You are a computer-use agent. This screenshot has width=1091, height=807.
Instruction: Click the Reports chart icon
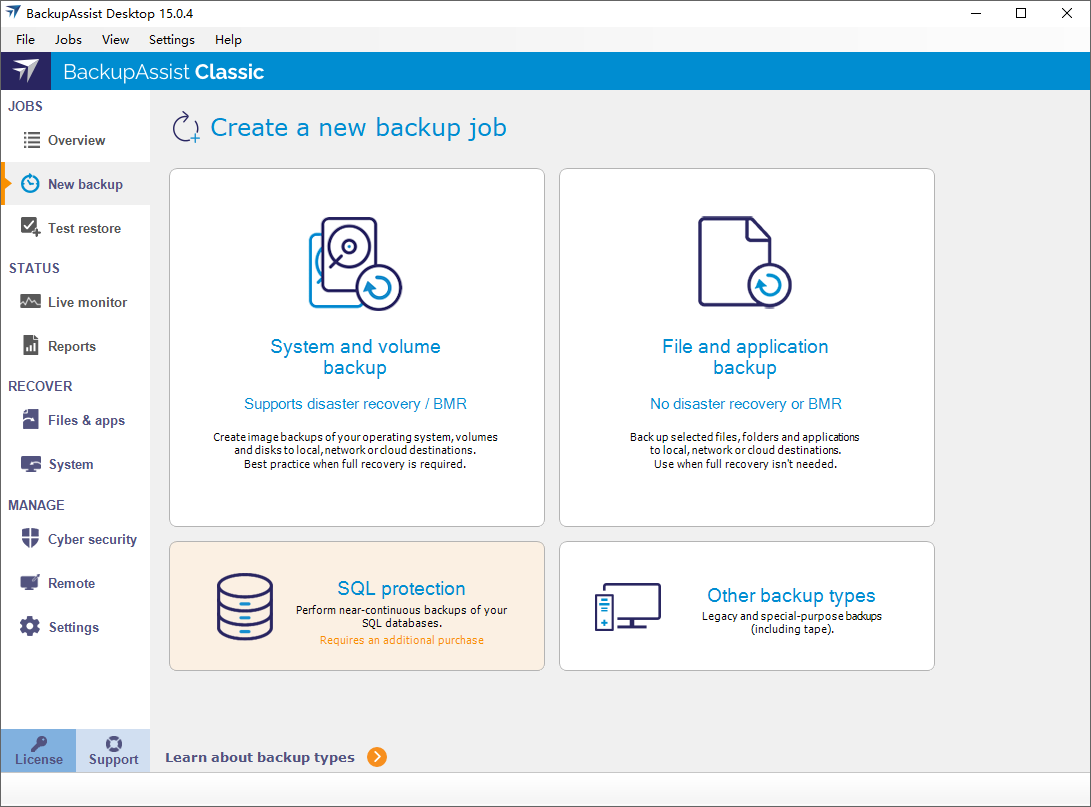tap(31, 345)
